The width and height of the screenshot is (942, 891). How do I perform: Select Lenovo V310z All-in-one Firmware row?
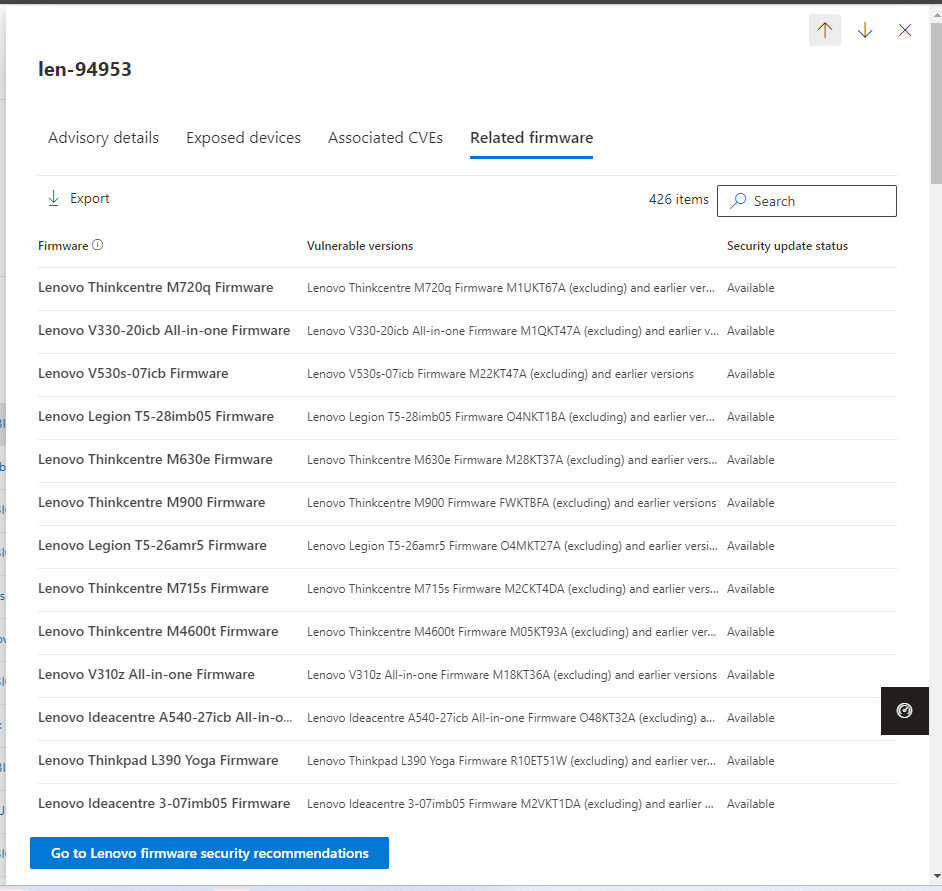[467, 675]
